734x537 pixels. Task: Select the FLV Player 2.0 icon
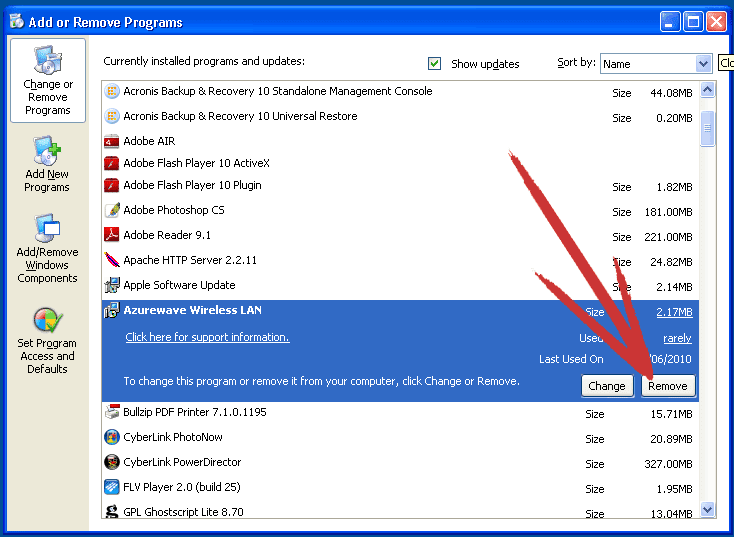point(111,487)
